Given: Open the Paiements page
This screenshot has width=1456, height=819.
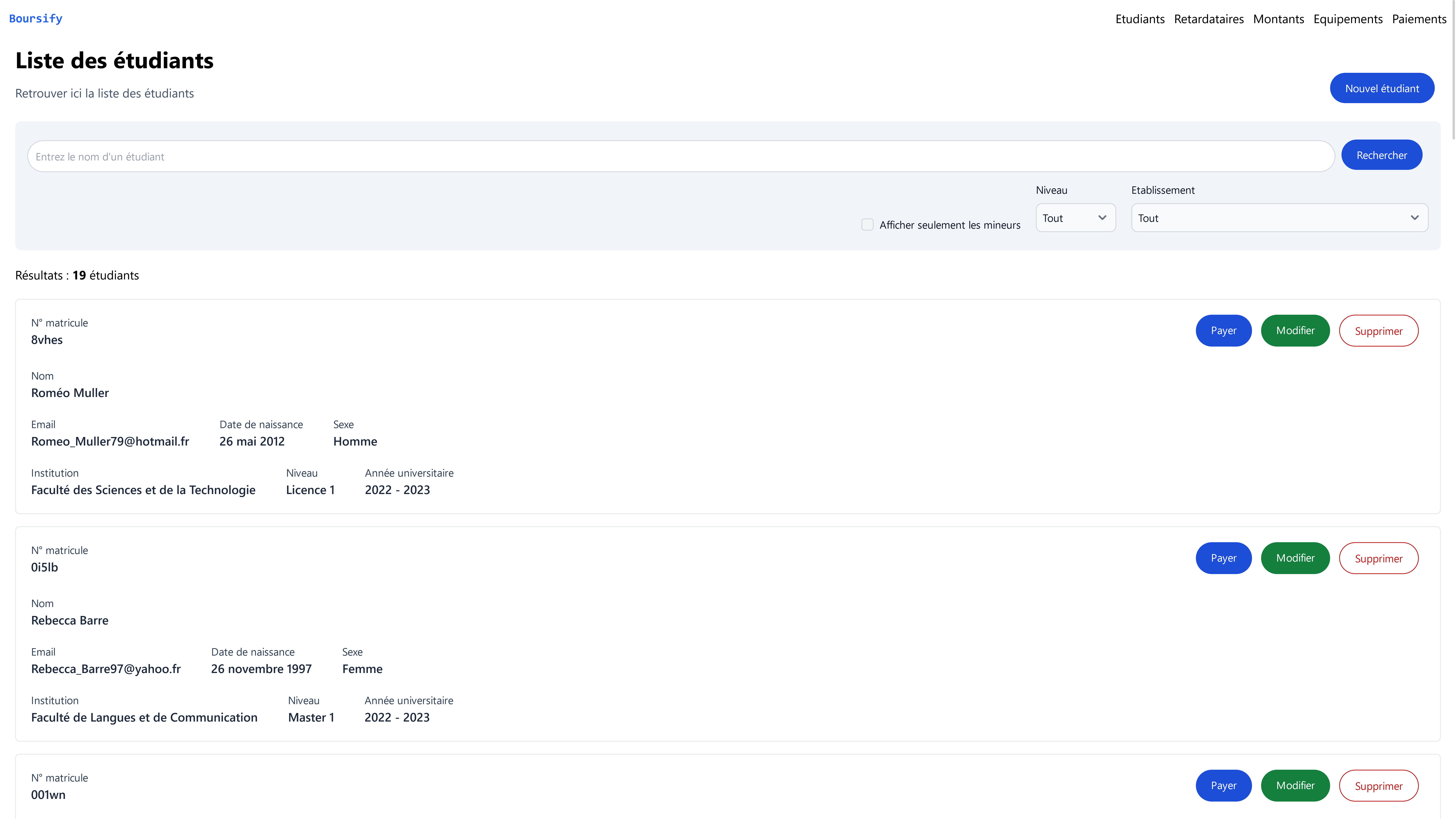Looking at the screenshot, I should tap(1419, 19).
